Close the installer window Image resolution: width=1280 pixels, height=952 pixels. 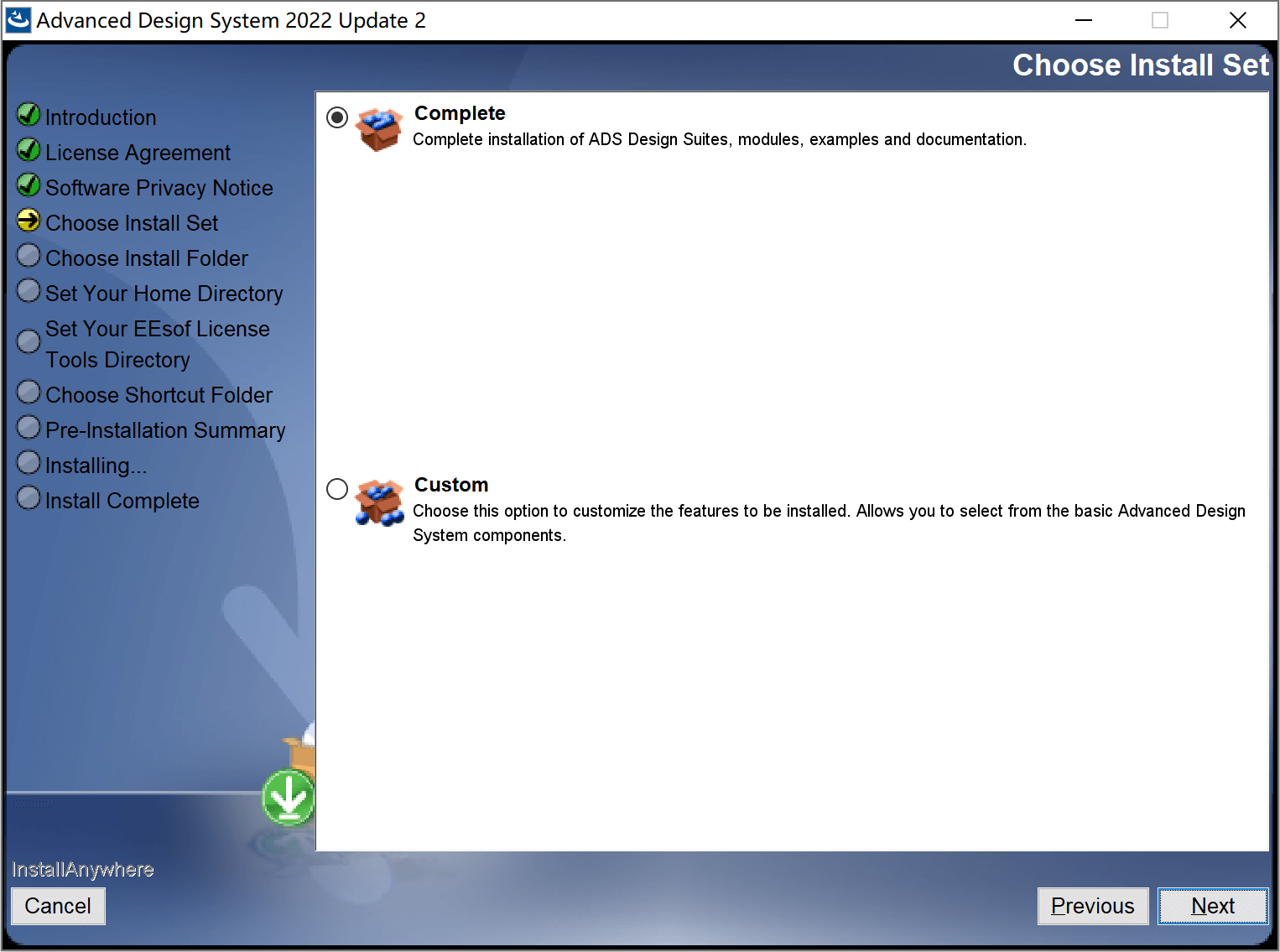[1238, 20]
